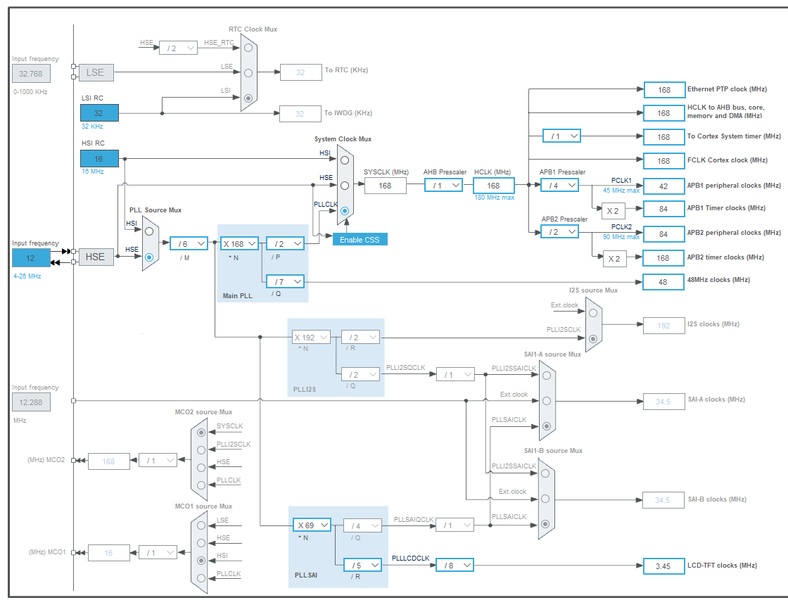
Task: Click the HSE oscillator block
Action: [95, 257]
